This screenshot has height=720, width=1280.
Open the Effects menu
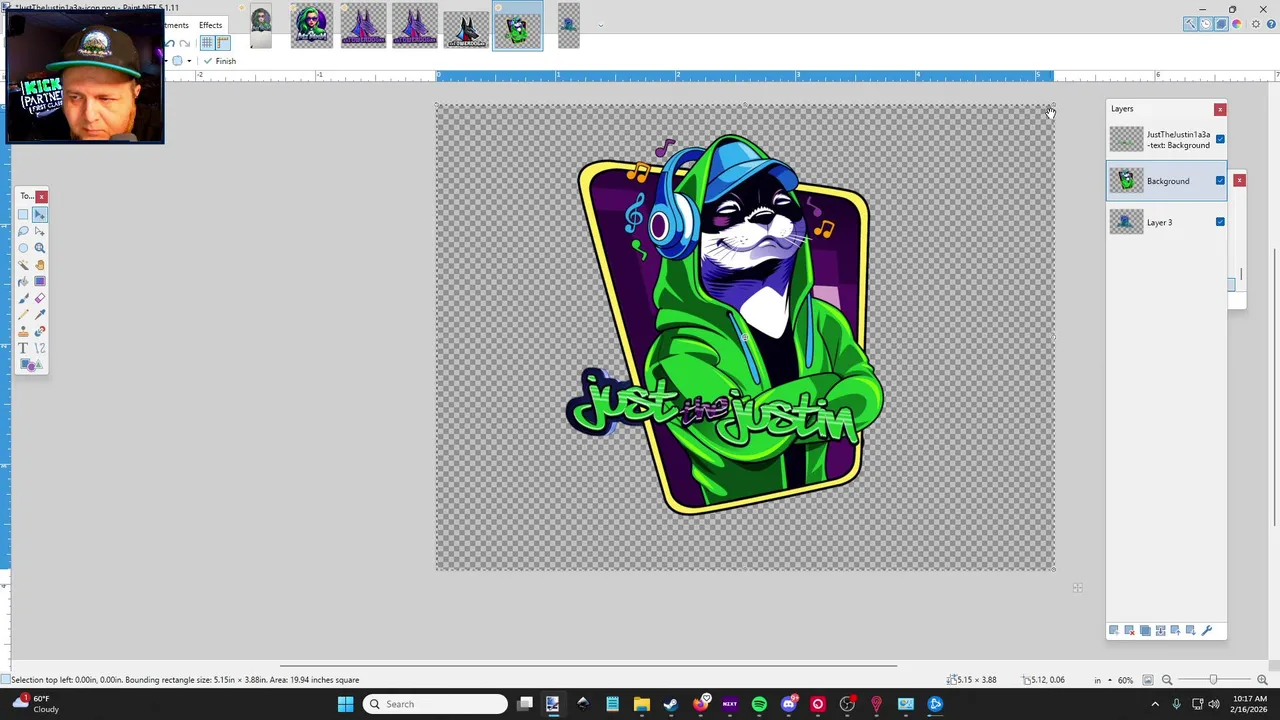click(x=210, y=25)
